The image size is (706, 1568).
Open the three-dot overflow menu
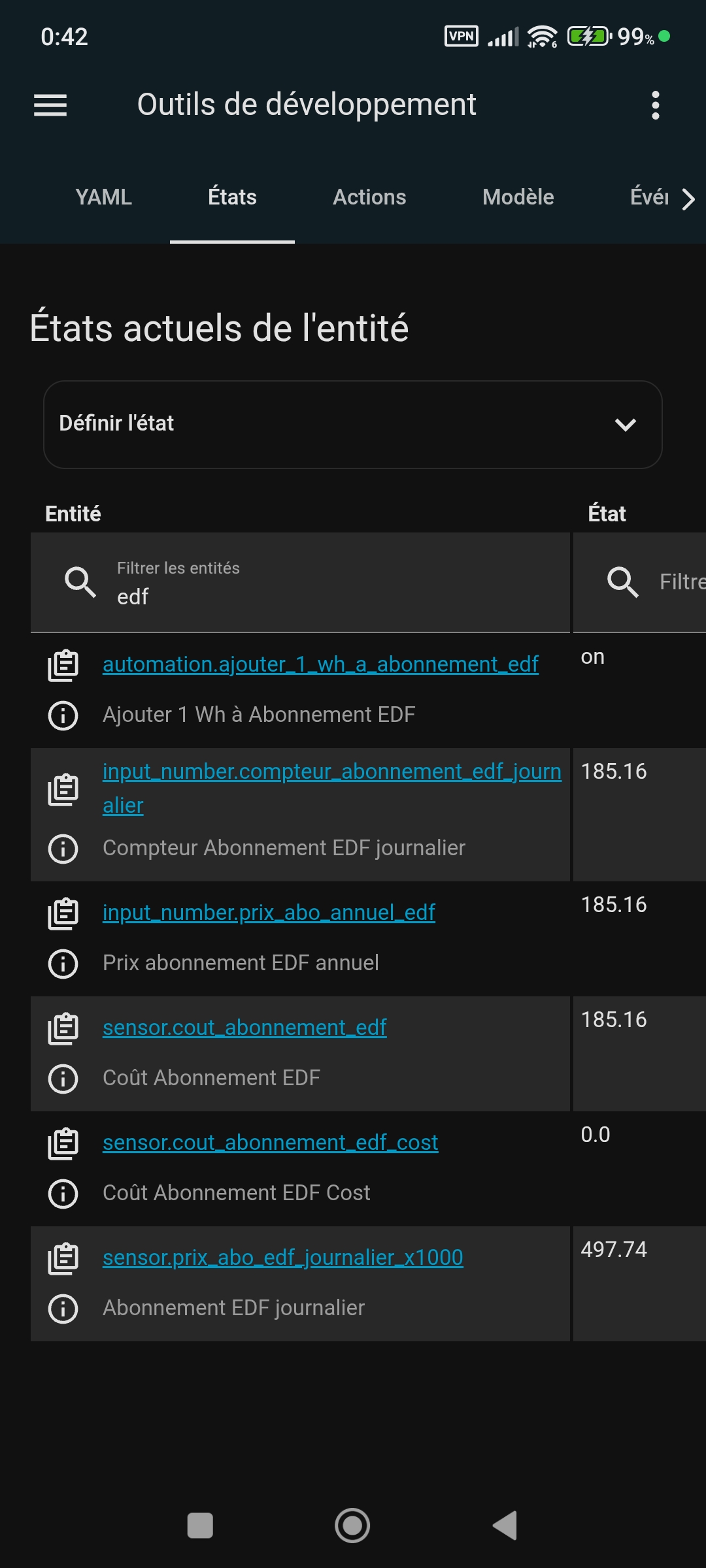click(655, 105)
